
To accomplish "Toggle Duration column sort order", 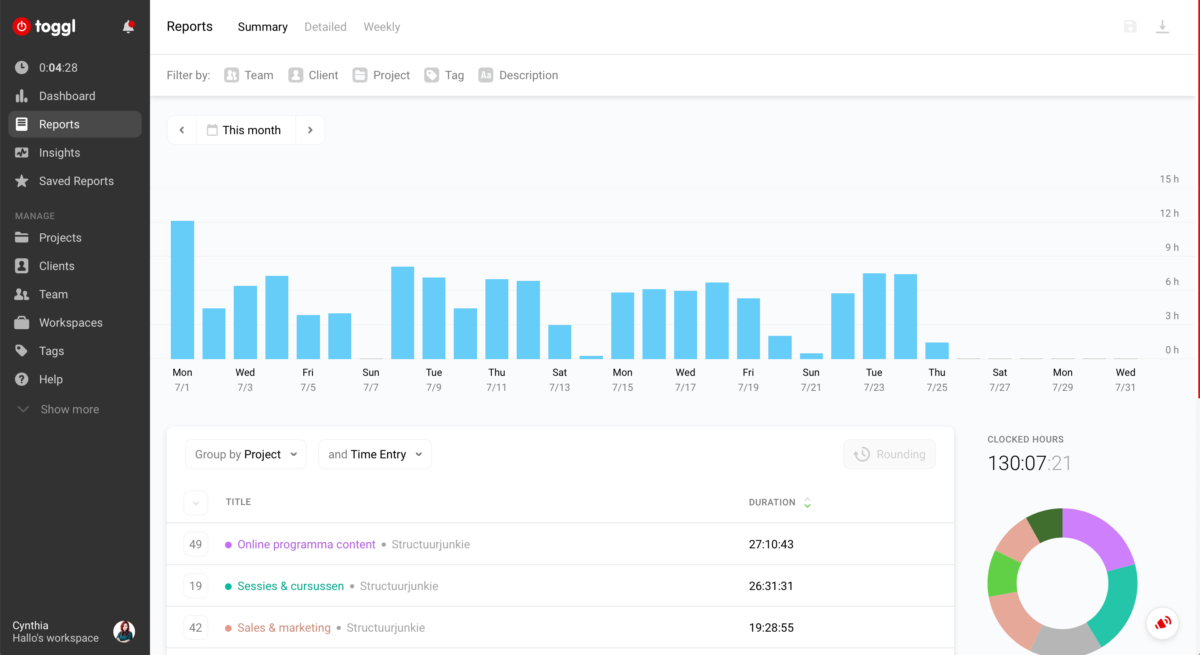I will [806, 503].
